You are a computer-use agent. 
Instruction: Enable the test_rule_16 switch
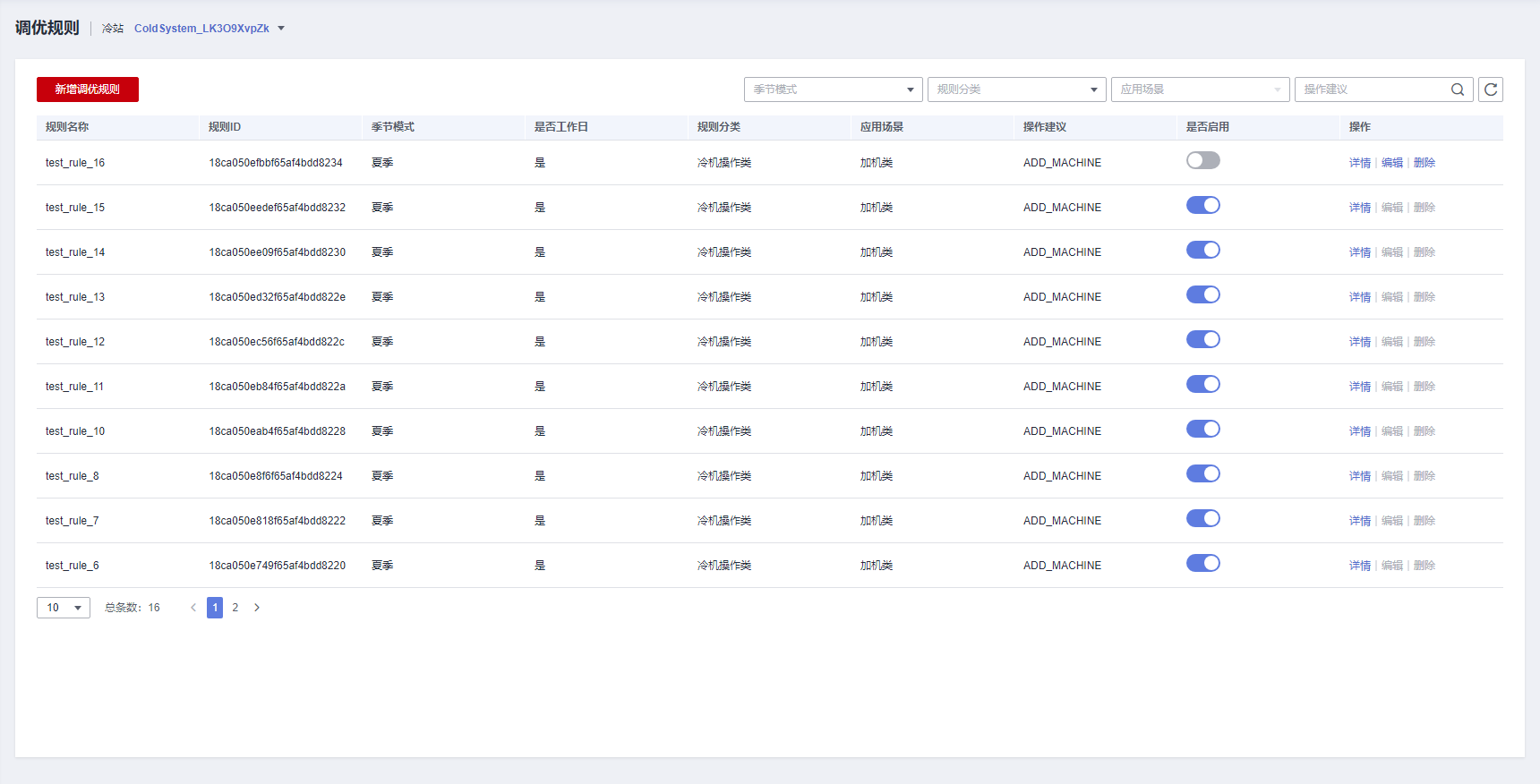click(x=1203, y=160)
